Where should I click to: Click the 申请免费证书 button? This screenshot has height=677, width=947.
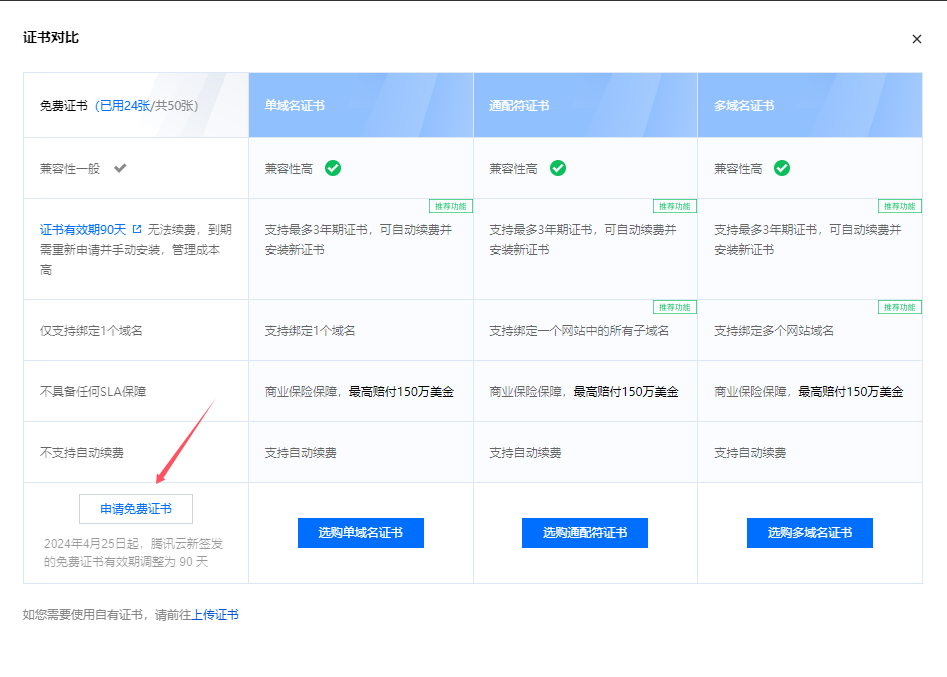coord(136,509)
